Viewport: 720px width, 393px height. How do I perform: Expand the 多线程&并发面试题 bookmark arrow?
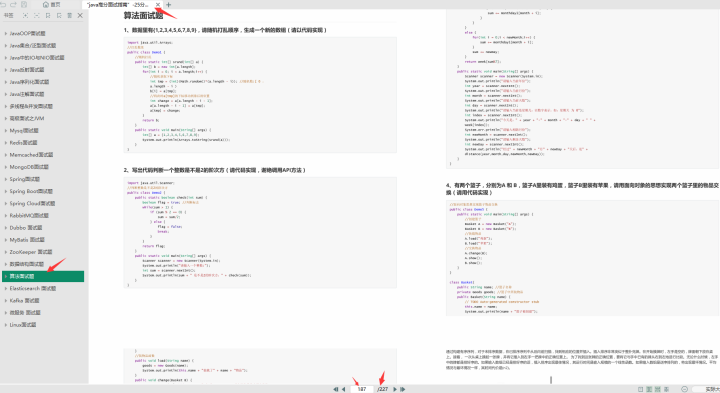click(x=6, y=107)
